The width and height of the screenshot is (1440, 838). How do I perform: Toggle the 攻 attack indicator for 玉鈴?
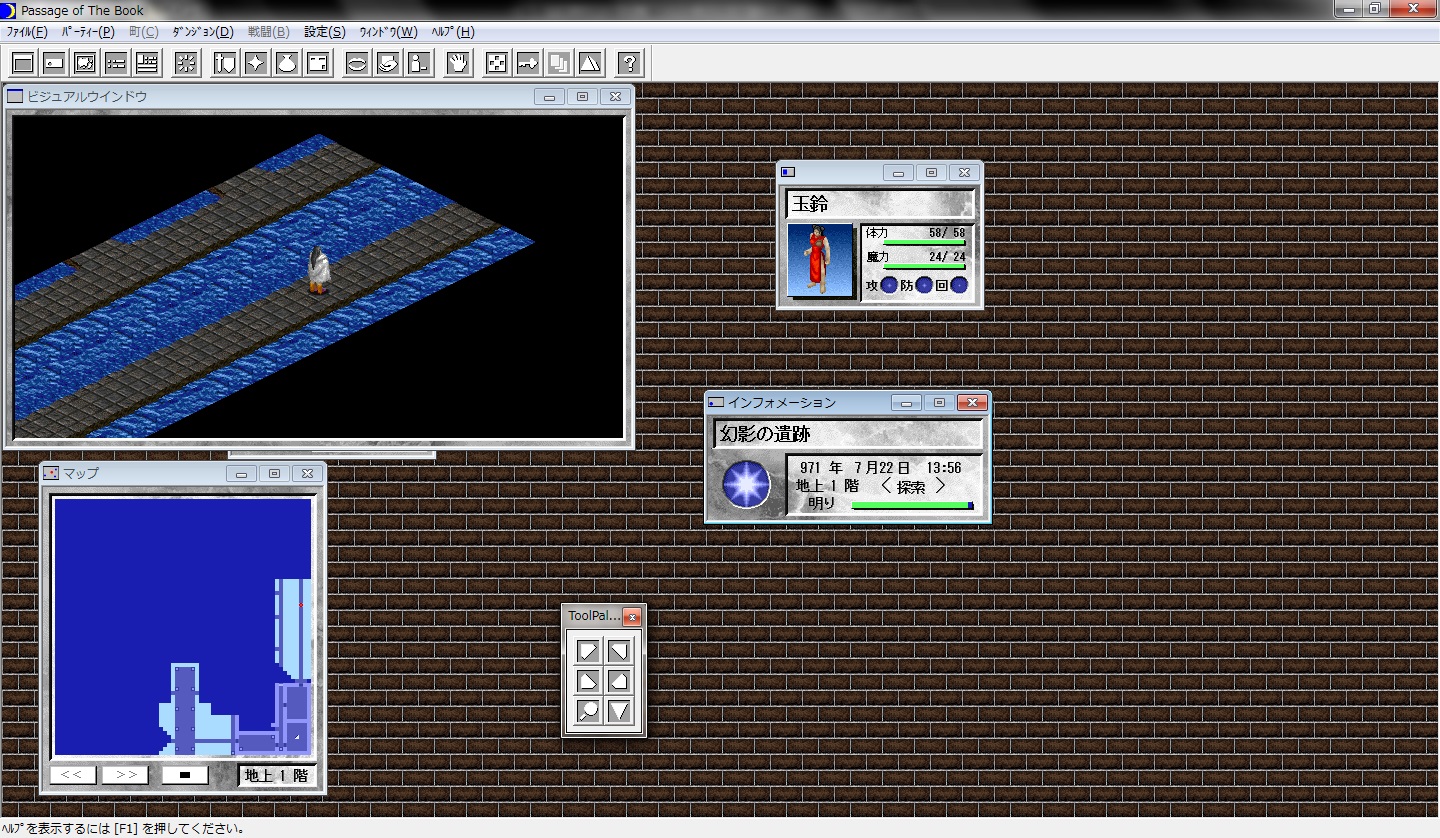(x=889, y=285)
